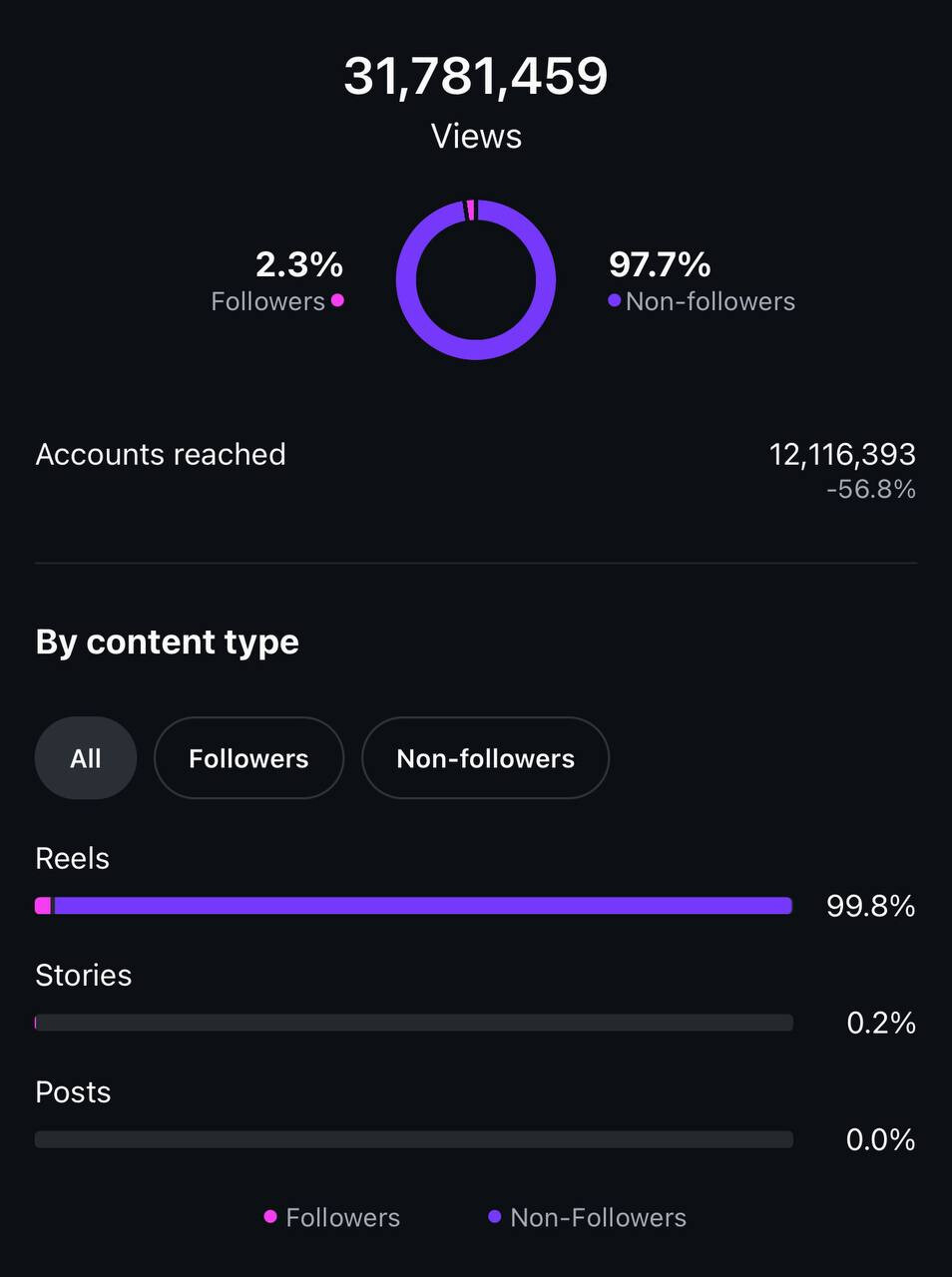This screenshot has width=952, height=1277.
Task: Click the pink Followers legend dot at bottom
Action: 270,1216
